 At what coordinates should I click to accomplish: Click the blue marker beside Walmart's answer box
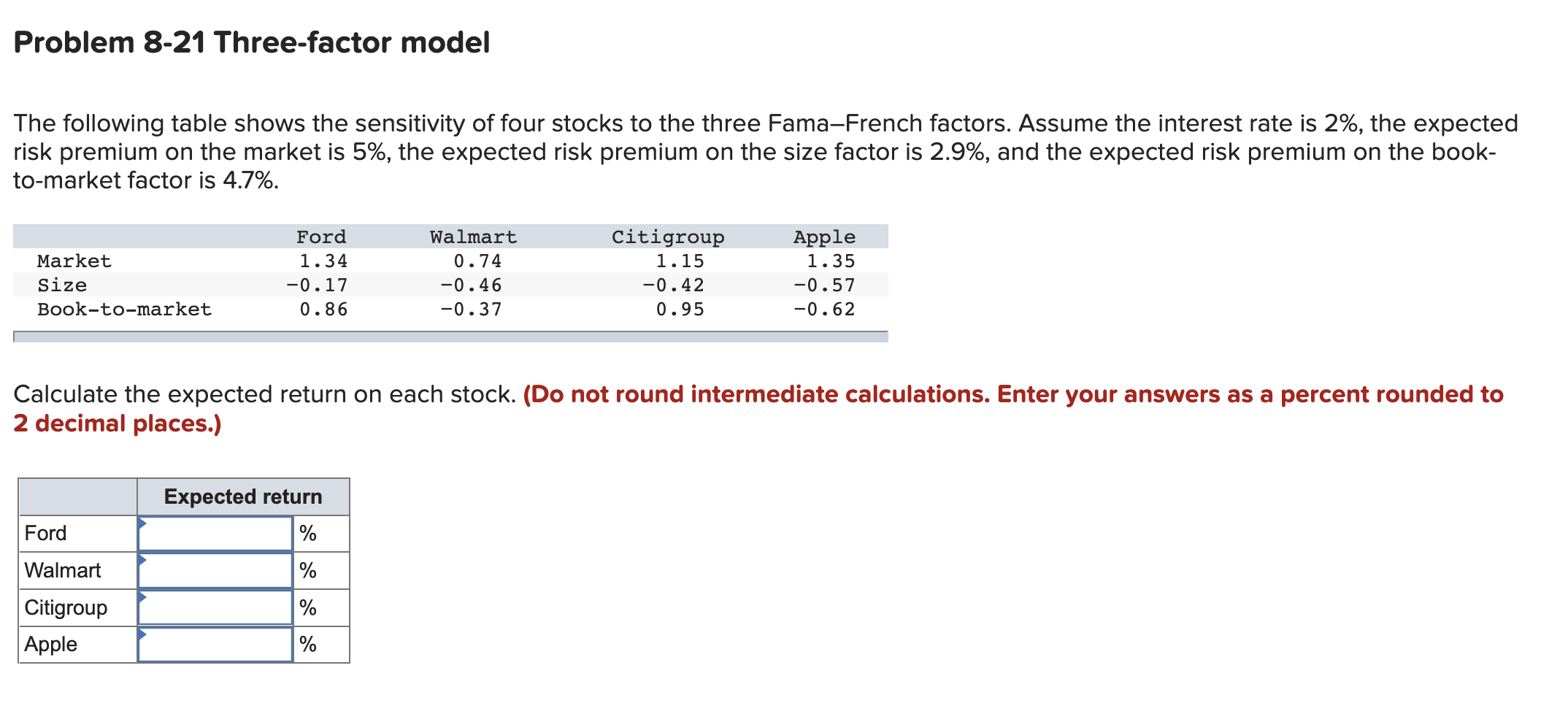[x=142, y=561]
